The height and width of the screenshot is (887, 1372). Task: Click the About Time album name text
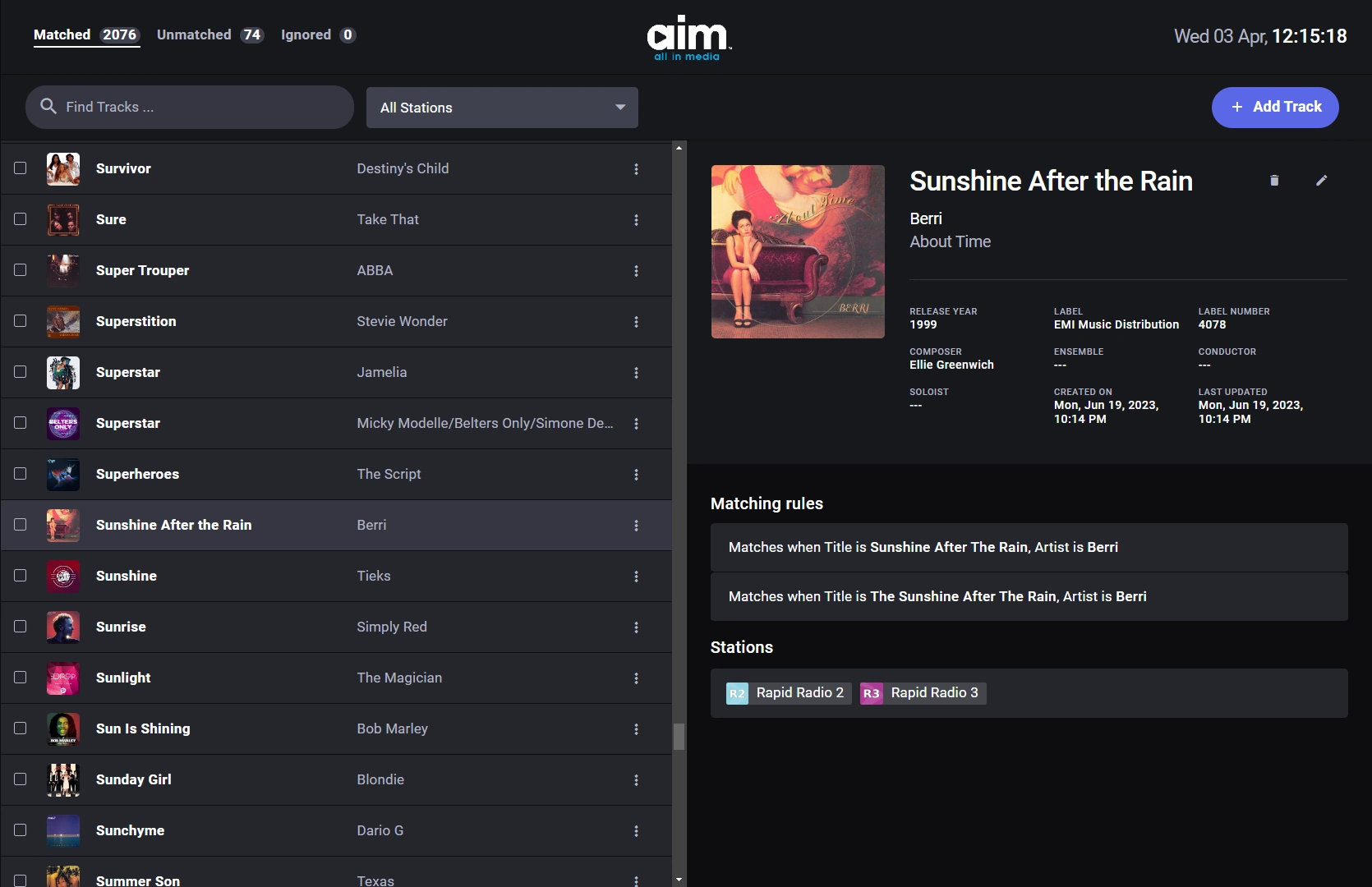click(950, 241)
